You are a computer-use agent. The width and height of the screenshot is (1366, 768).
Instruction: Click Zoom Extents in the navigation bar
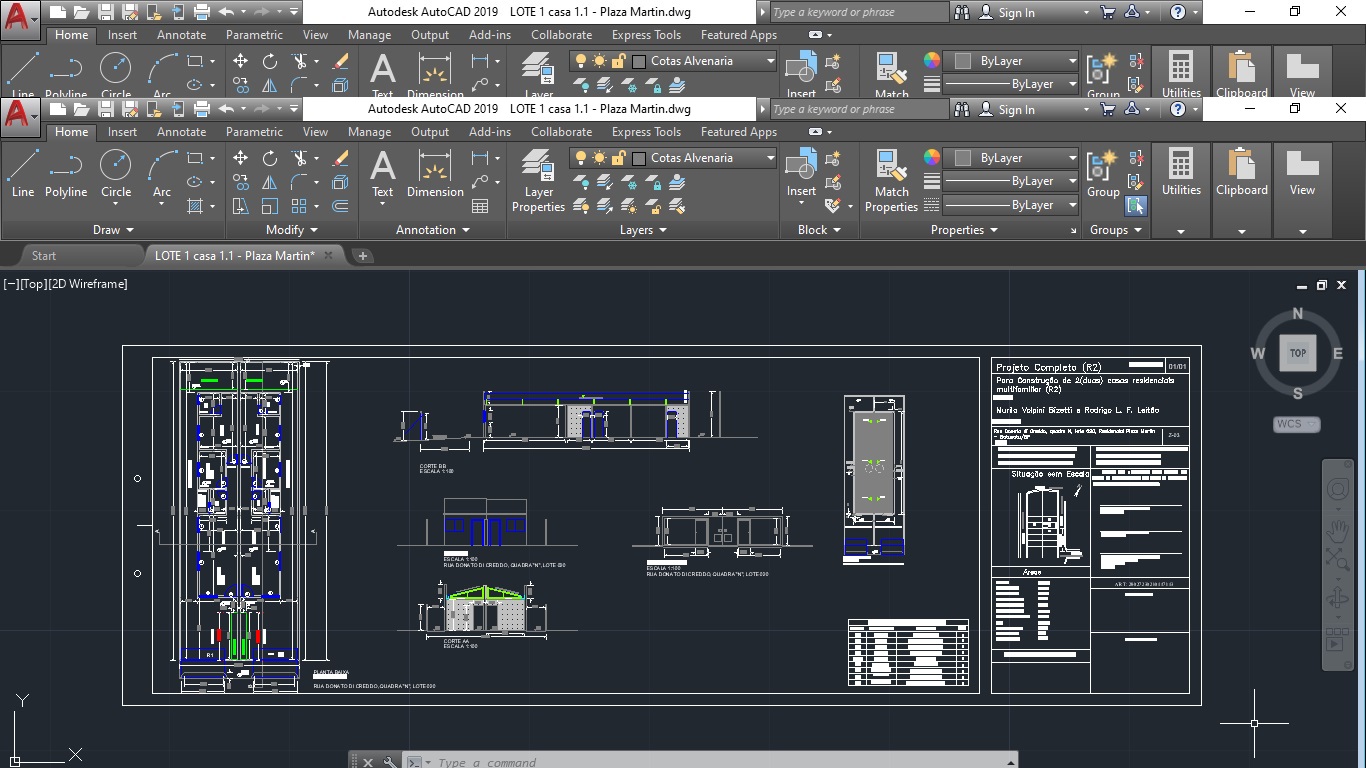click(1337, 560)
